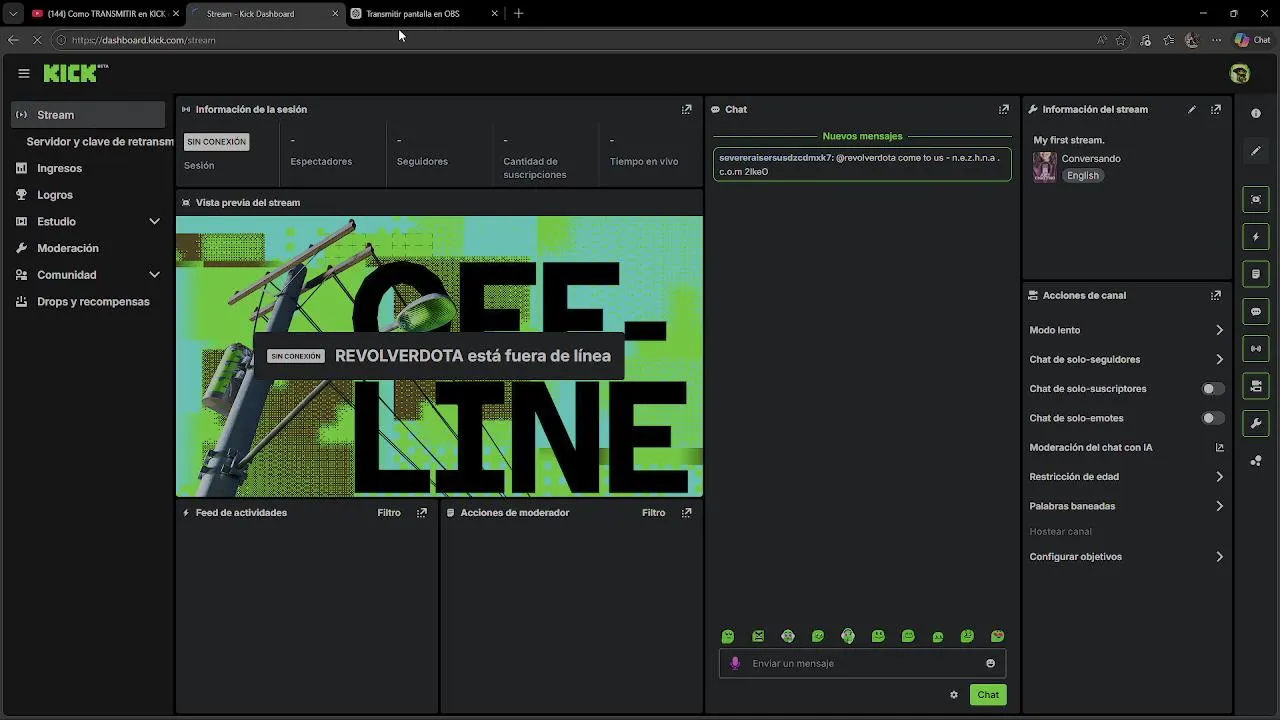The width and height of the screenshot is (1280, 720).
Task: Click the purple microphone icon in chat input
Action: pyautogui.click(x=736, y=663)
